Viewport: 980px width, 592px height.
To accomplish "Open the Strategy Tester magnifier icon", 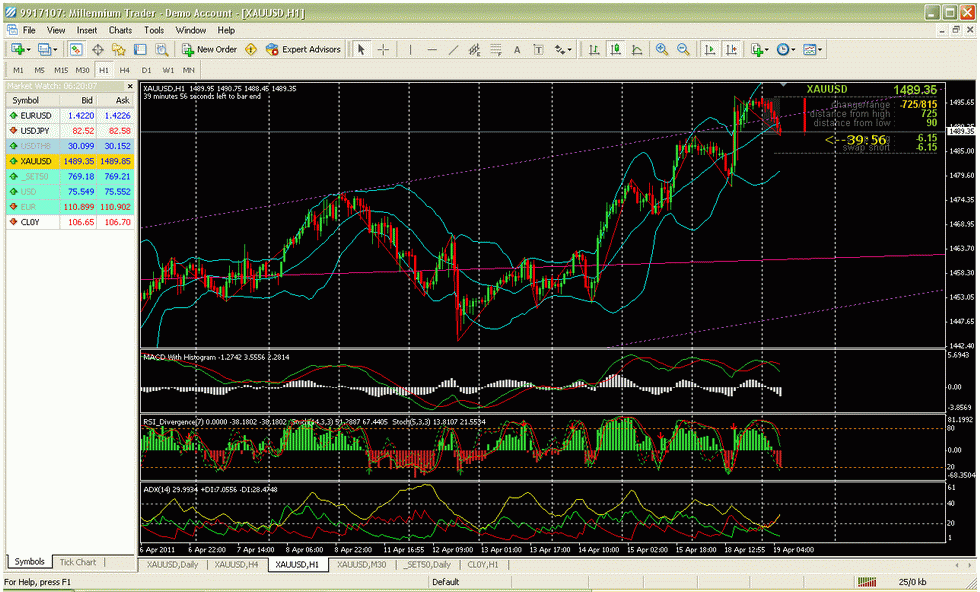I will pyautogui.click(x=161, y=49).
